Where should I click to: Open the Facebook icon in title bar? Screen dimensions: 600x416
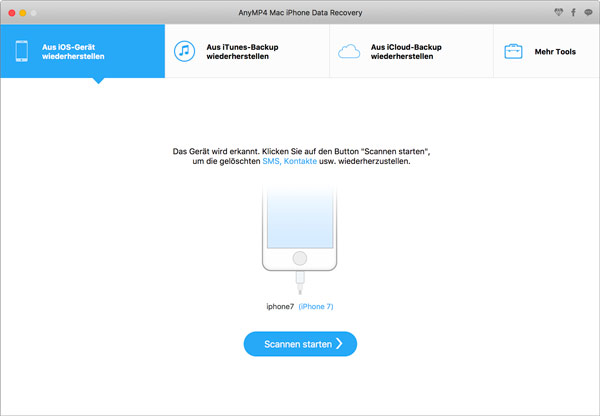tap(573, 12)
